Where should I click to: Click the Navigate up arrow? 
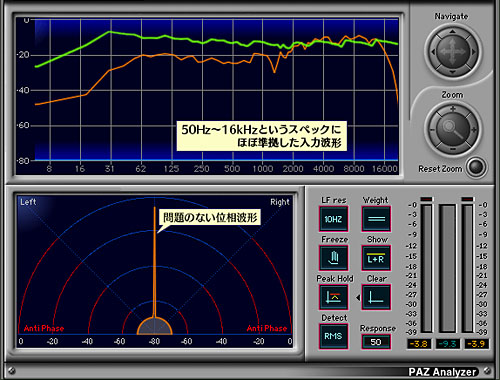click(452, 32)
